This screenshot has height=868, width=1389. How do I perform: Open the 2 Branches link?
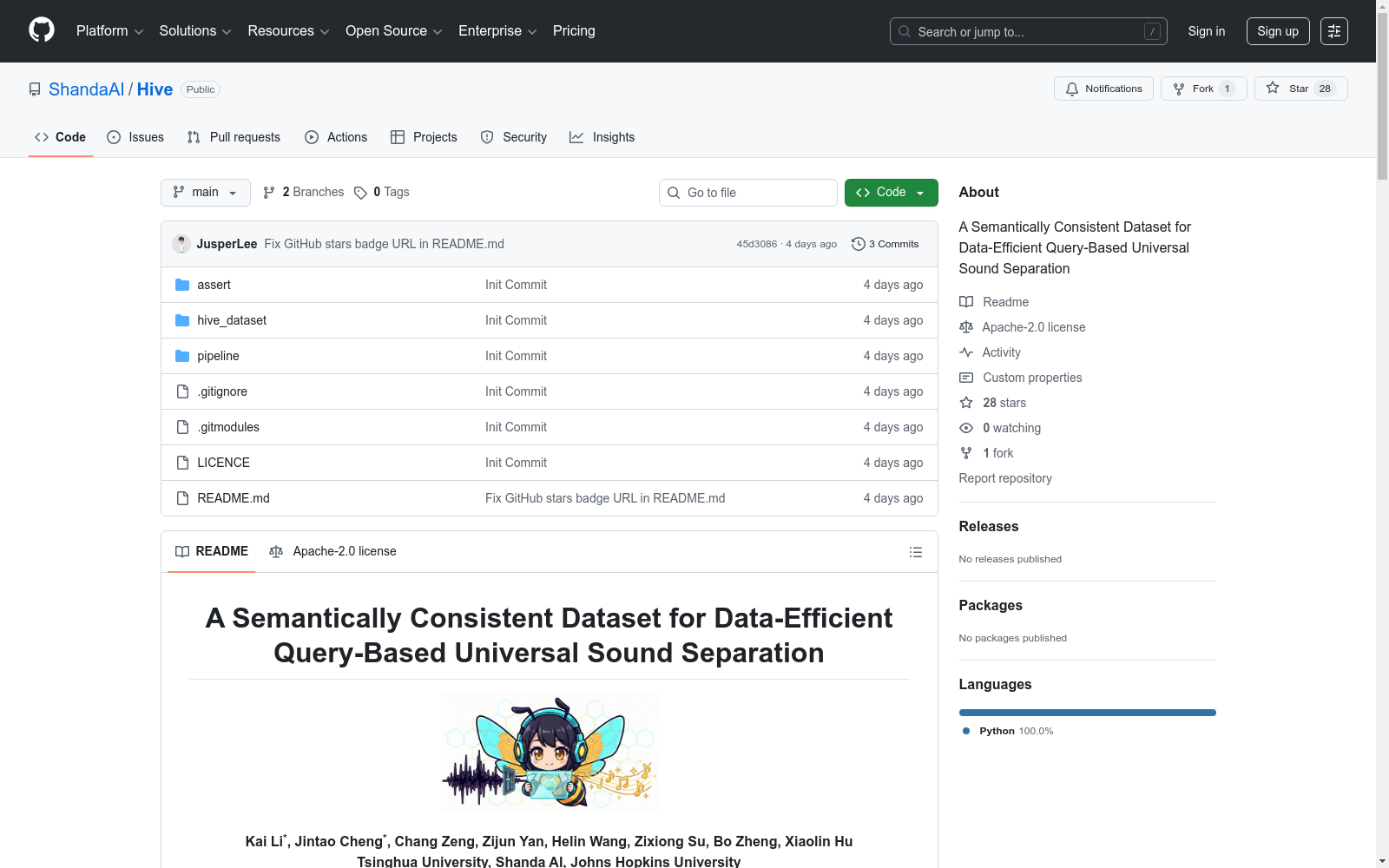(304, 193)
